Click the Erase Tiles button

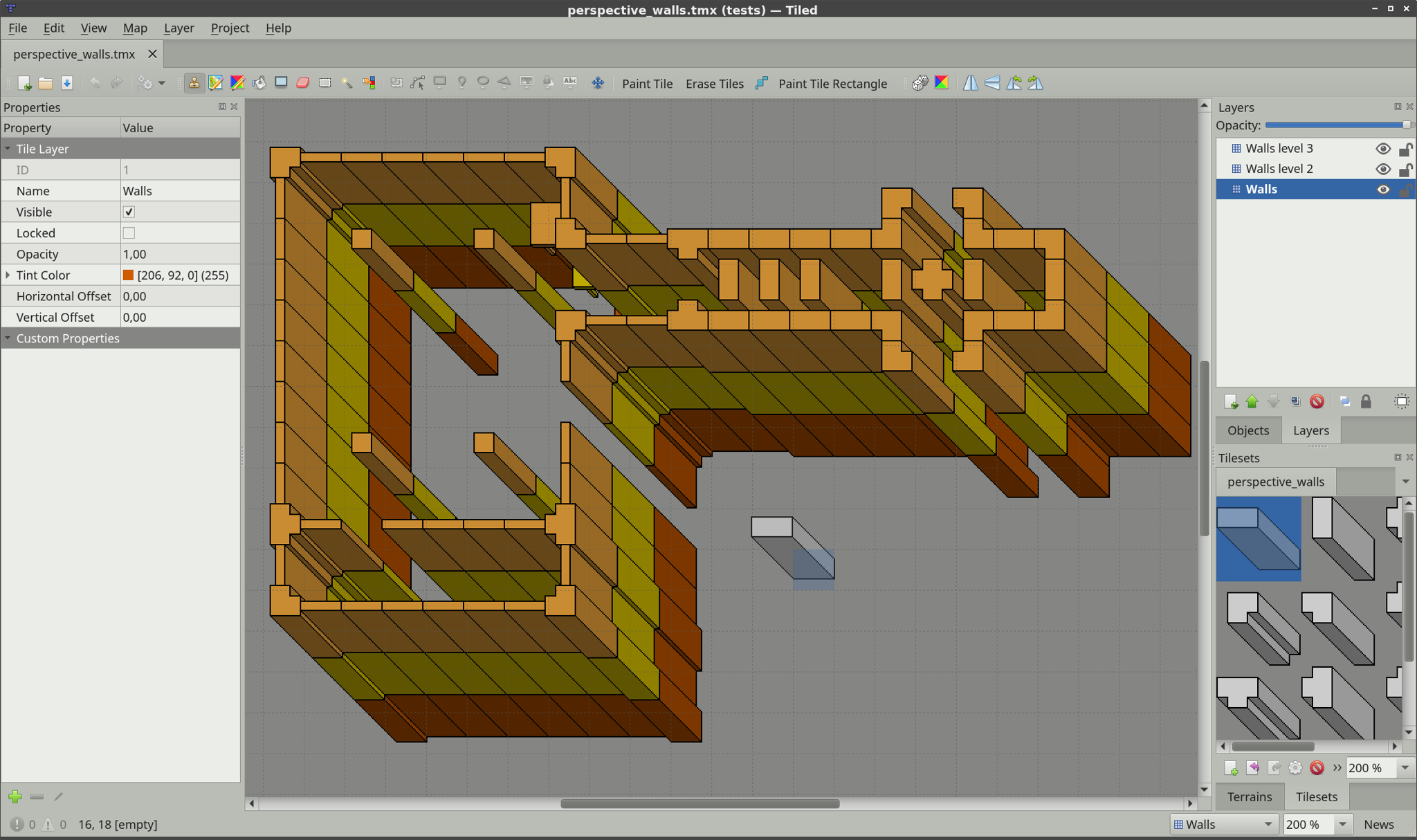click(x=715, y=84)
